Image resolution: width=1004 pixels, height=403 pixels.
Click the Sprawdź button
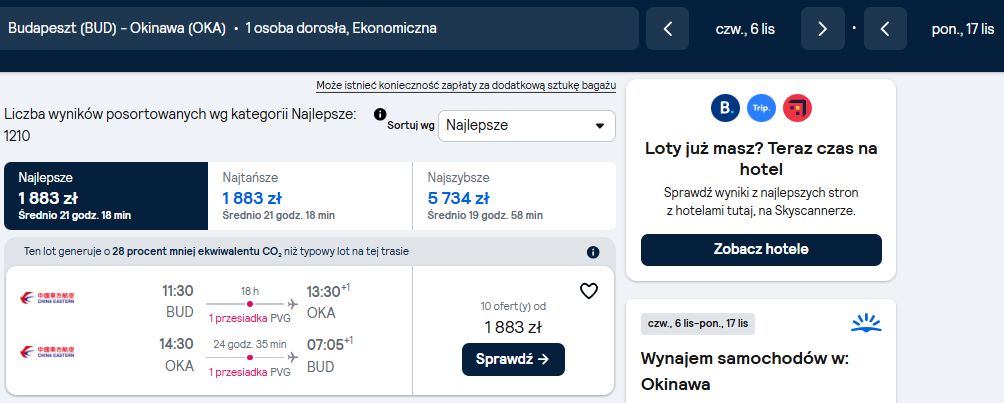514,359
